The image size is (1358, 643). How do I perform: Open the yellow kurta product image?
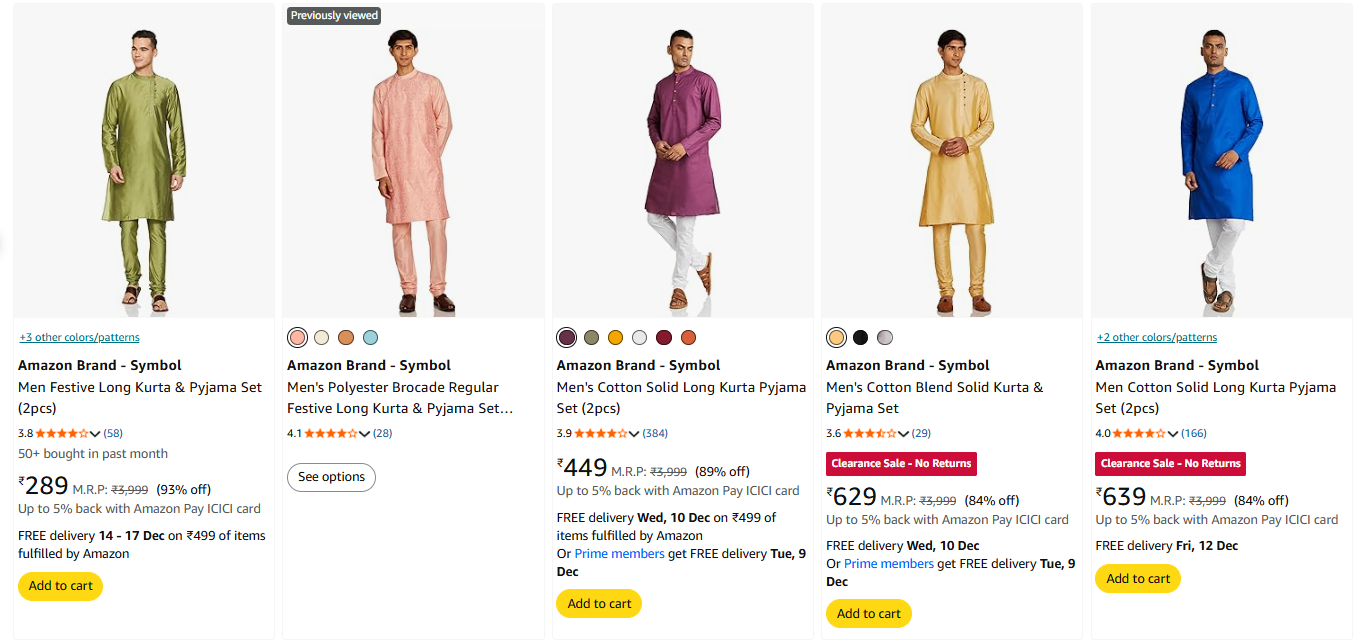pos(951,165)
